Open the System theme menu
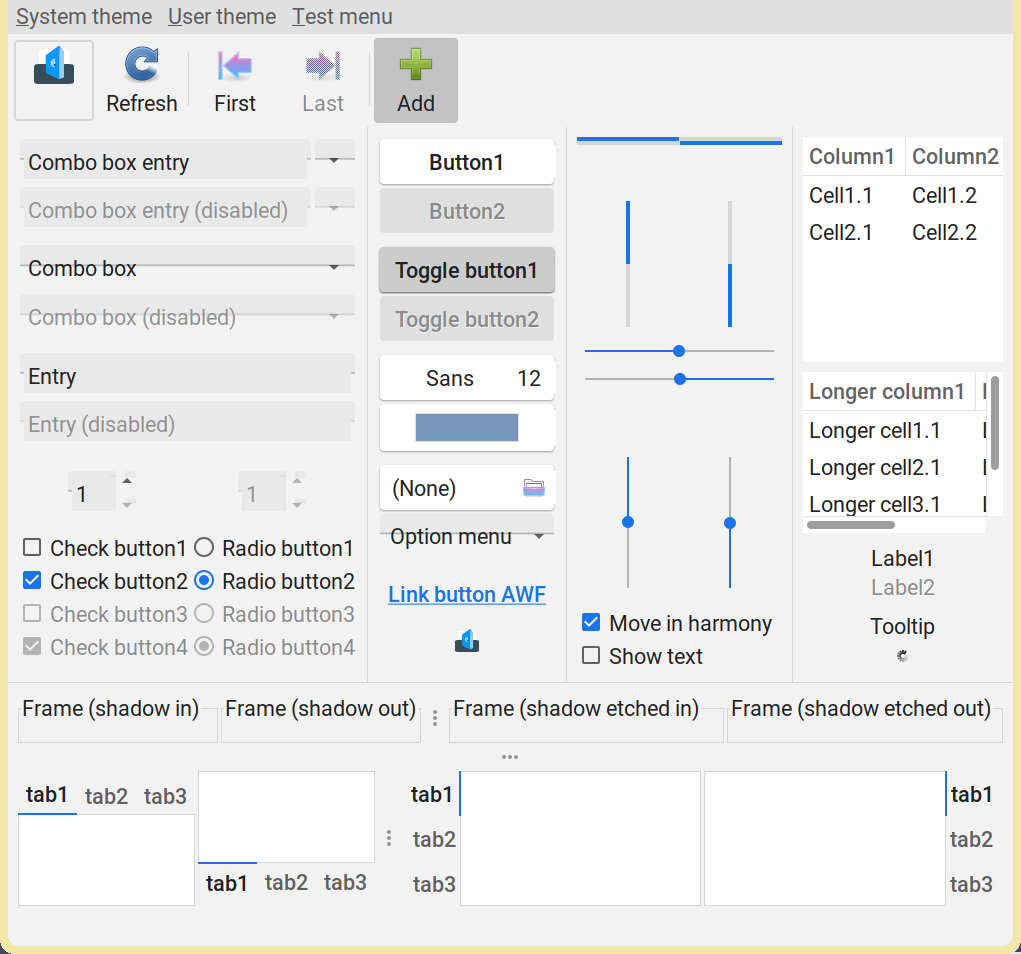The width and height of the screenshot is (1021, 954). tap(84, 16)
